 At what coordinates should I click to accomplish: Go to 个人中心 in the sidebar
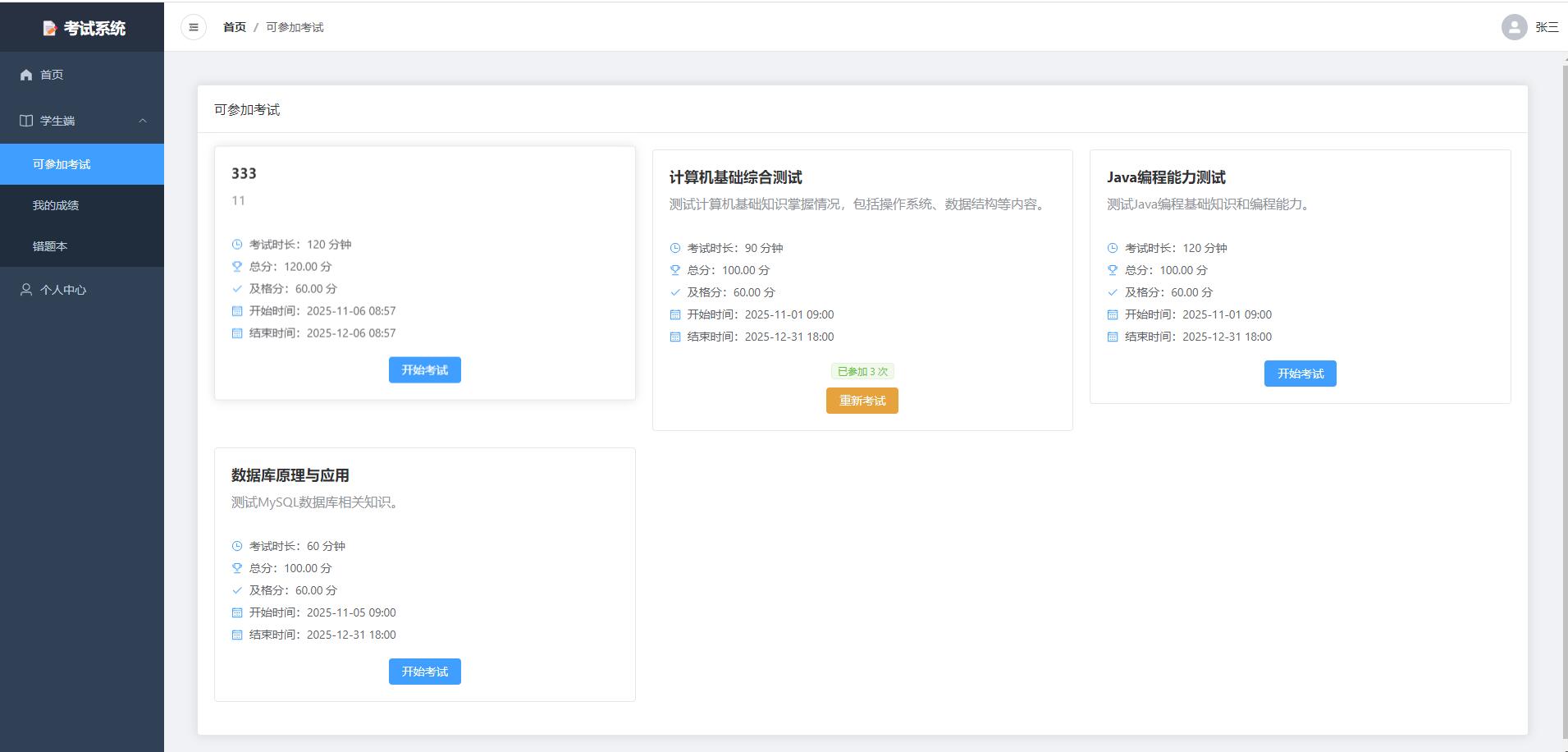[x=63, y=290]
